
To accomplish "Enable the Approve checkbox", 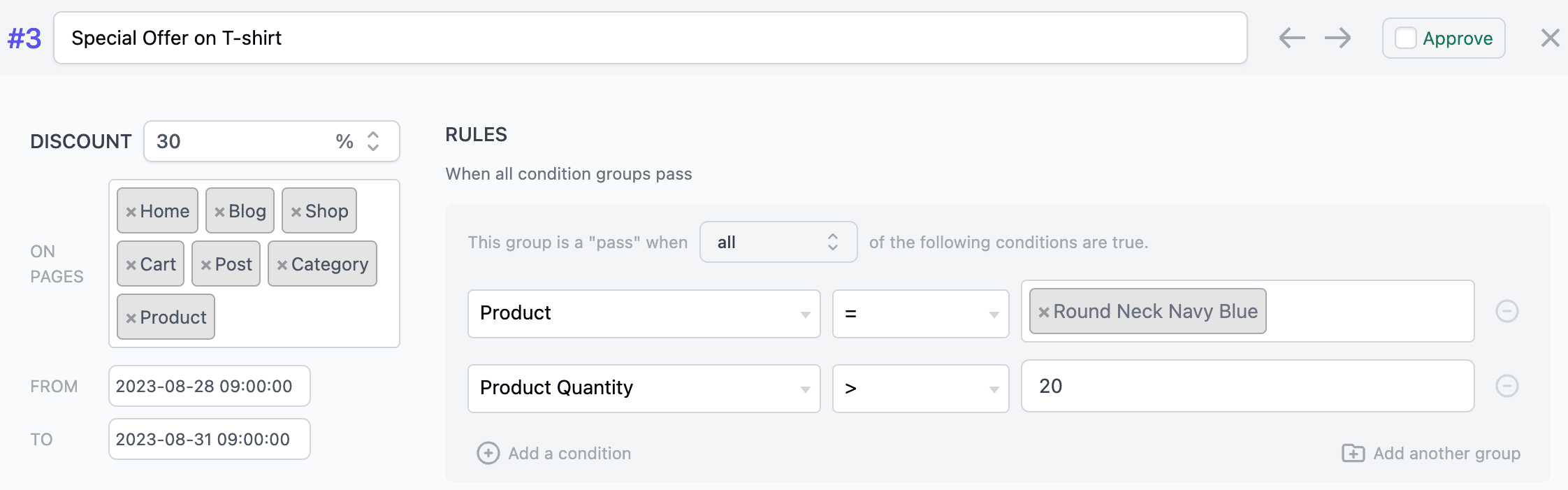I will 1406,38.
